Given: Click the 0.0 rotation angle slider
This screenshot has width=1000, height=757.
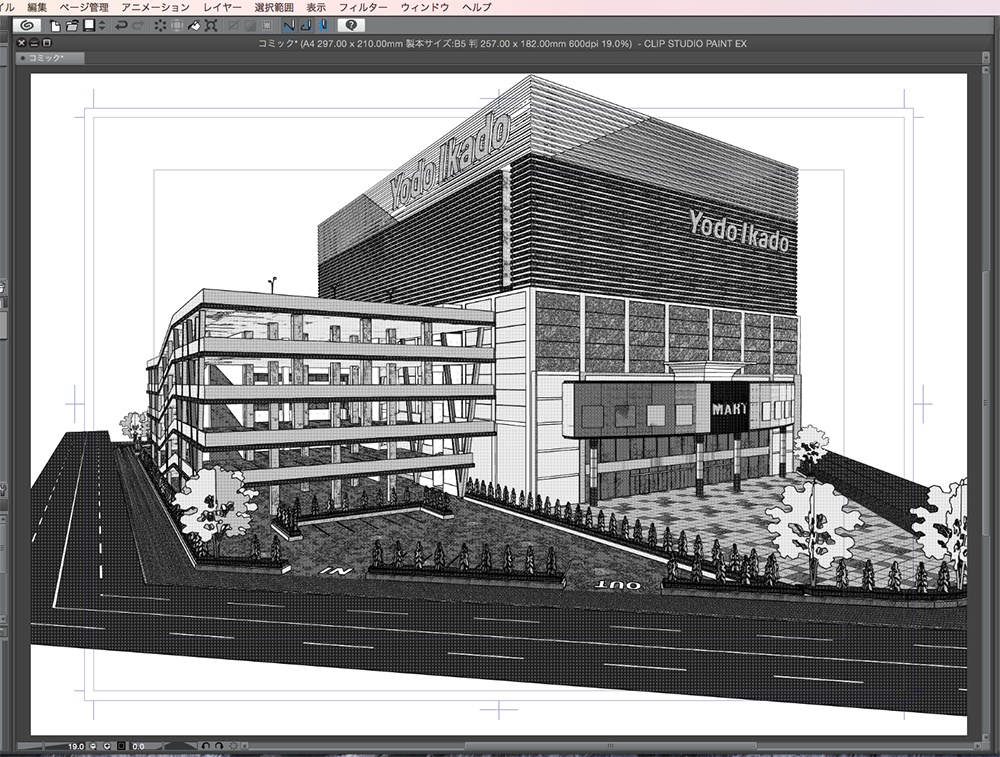Looking at the screenshot, I should click(x=163, y=746).
